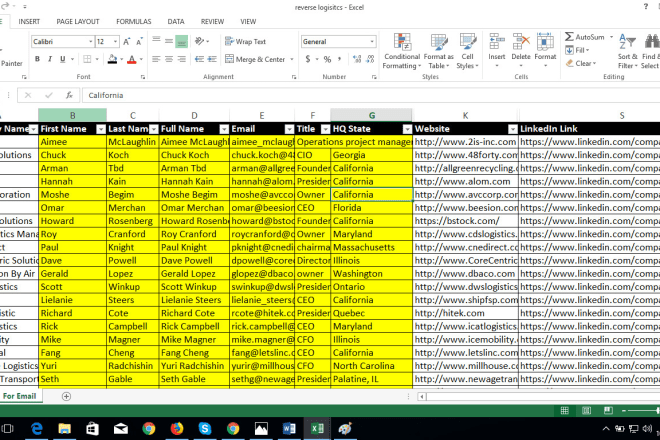The height and width of the screenshot is (440, 660).
Task: Open Firefox from the taskbar
Action: [177, 429]
